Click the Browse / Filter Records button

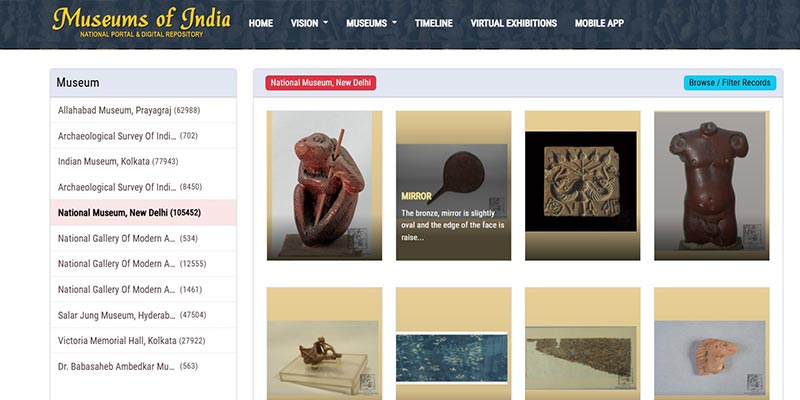point(729,83)
